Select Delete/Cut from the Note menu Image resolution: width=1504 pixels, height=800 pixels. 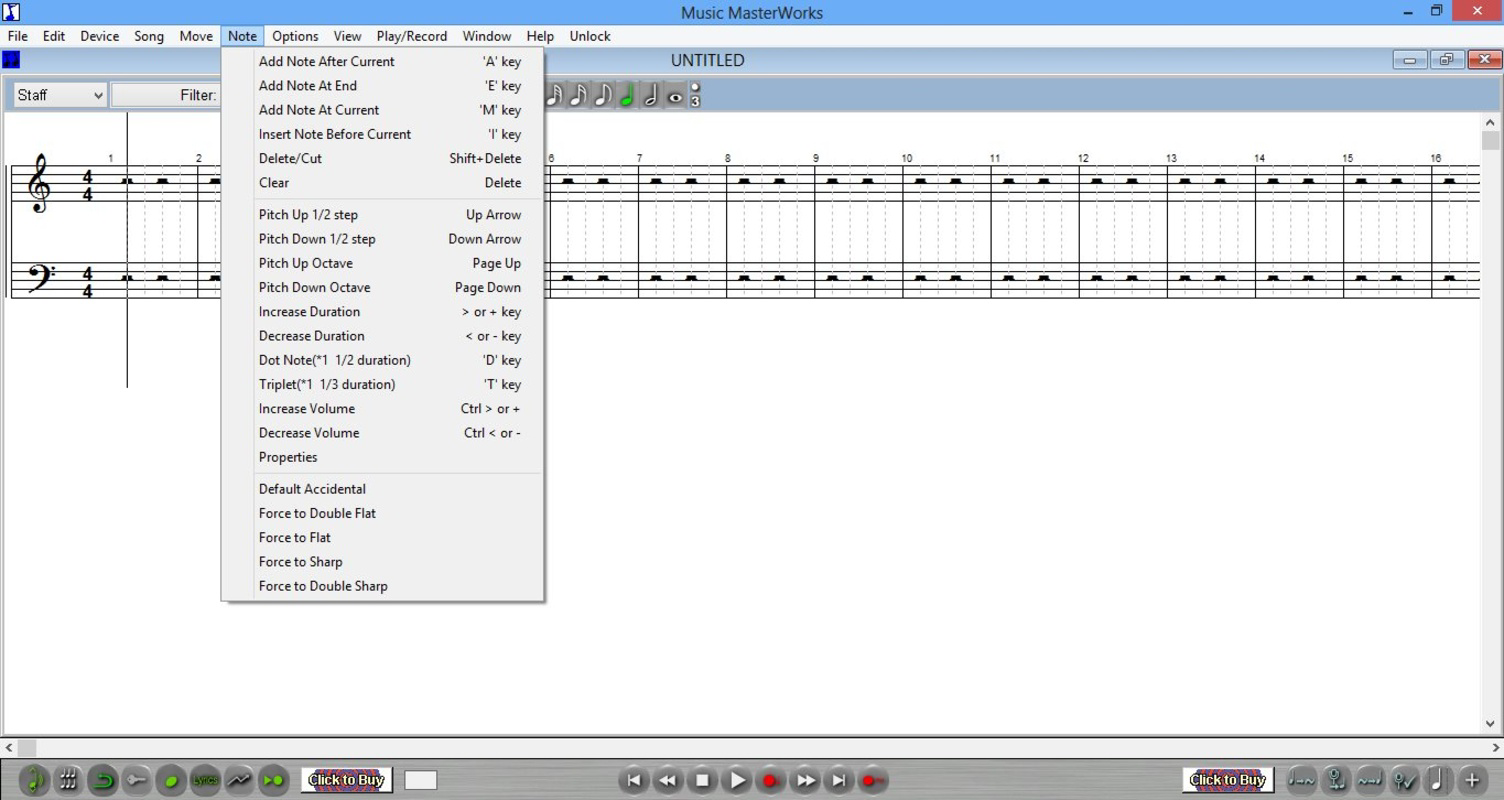pyautogui.click(x=382, y=158)
